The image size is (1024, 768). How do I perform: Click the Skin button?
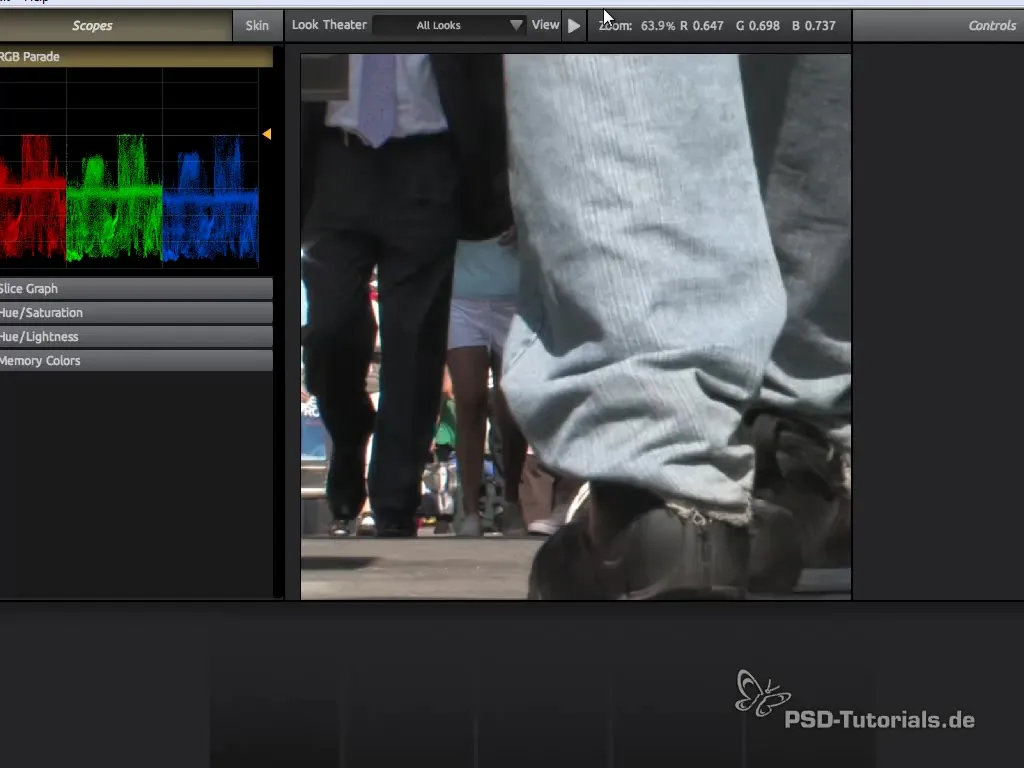pos(257,25)
